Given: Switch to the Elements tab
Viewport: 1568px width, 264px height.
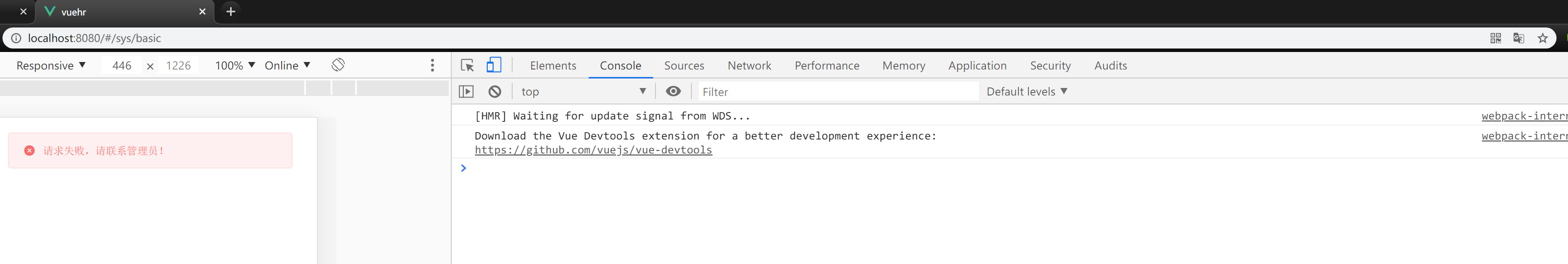Looking at the screenshot, I should click(553, 65).
